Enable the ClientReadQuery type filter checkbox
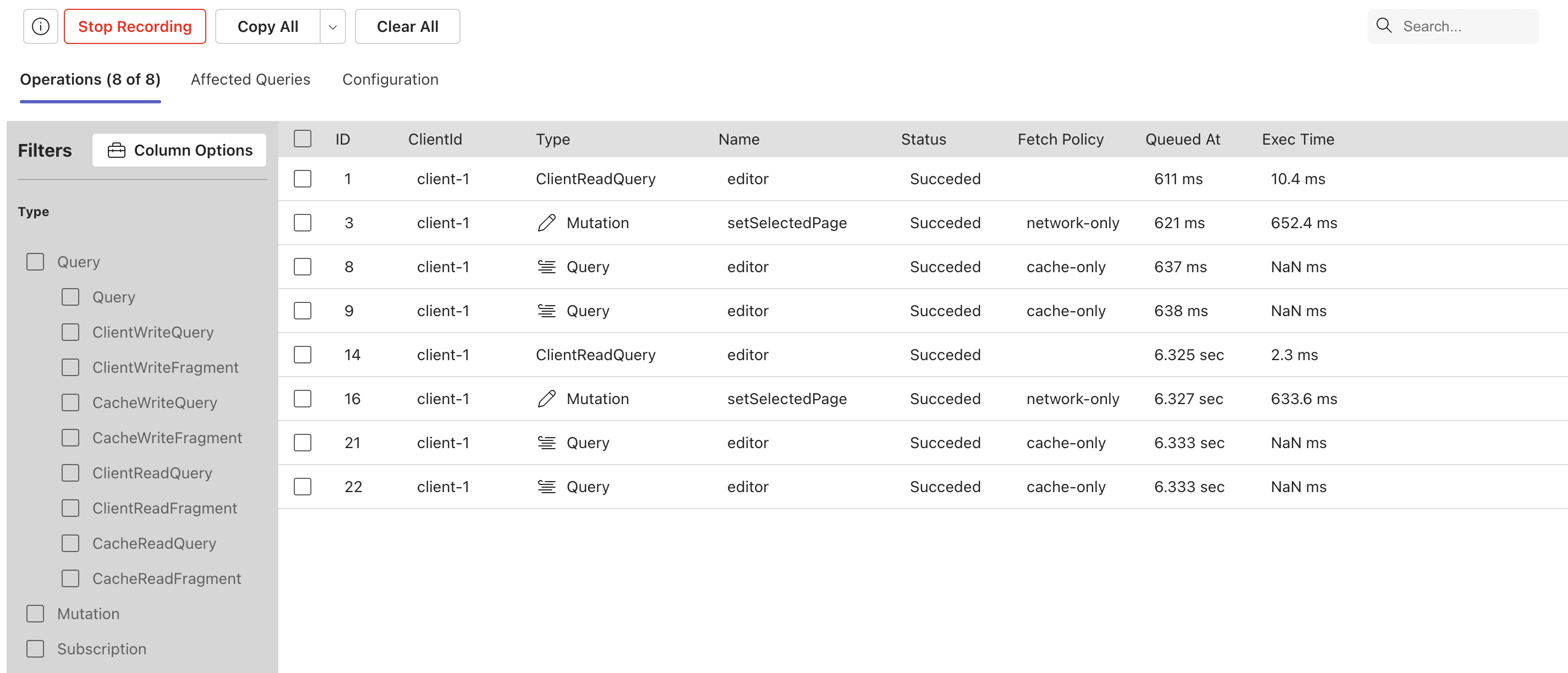 pyautogui.click(x=70, y=473)
